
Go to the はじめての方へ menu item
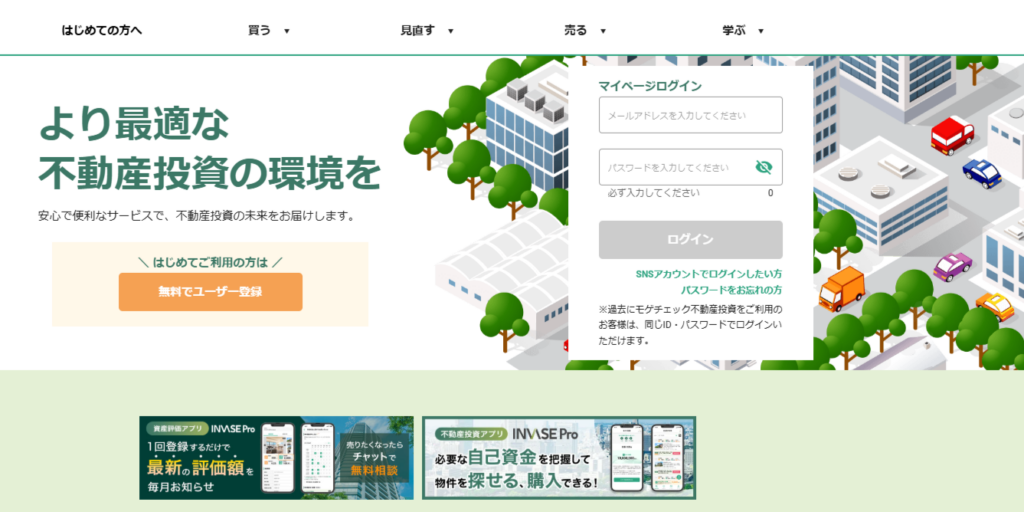[102, 30]
